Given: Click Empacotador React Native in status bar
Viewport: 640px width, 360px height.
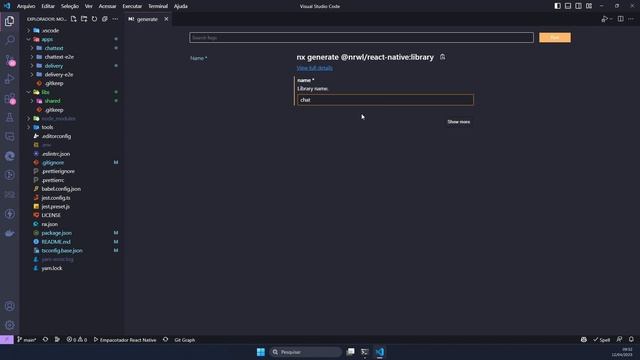Looking at the screenshot, I should point(125,340).
